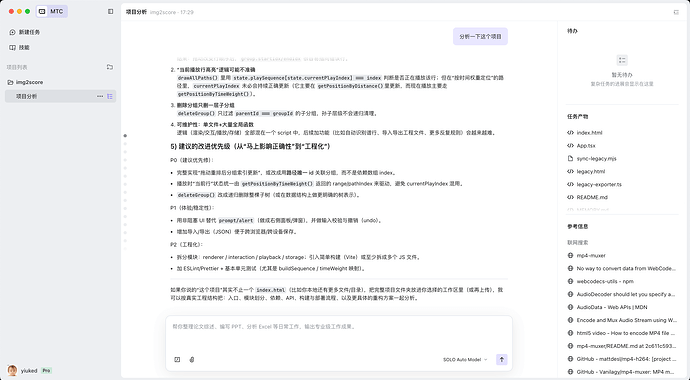690x380 pixels.
Task: Open the README.md artifact file
Action: coord(592,197)
